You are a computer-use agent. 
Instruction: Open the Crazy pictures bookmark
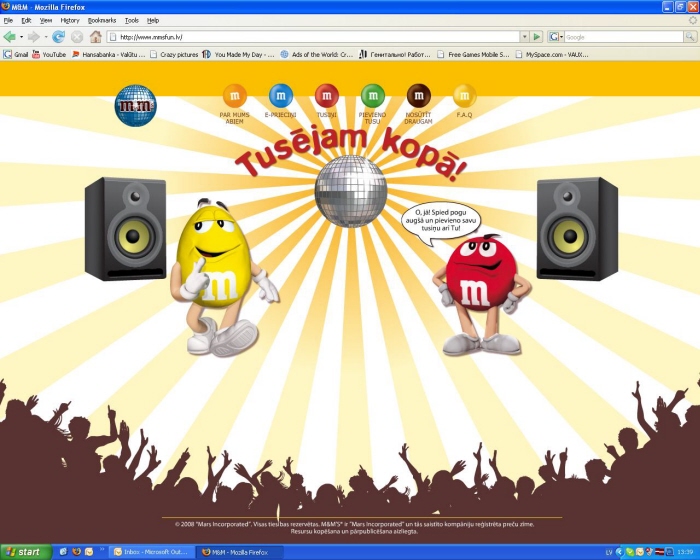[174, 54]
